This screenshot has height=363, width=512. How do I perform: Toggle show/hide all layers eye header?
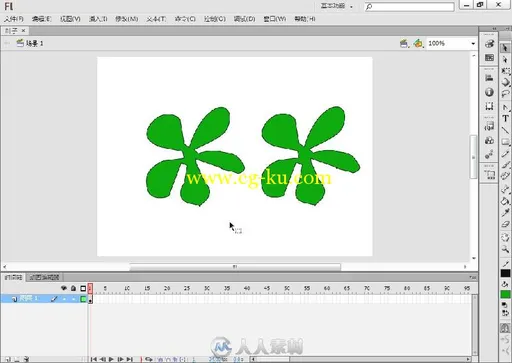[64, 288]
